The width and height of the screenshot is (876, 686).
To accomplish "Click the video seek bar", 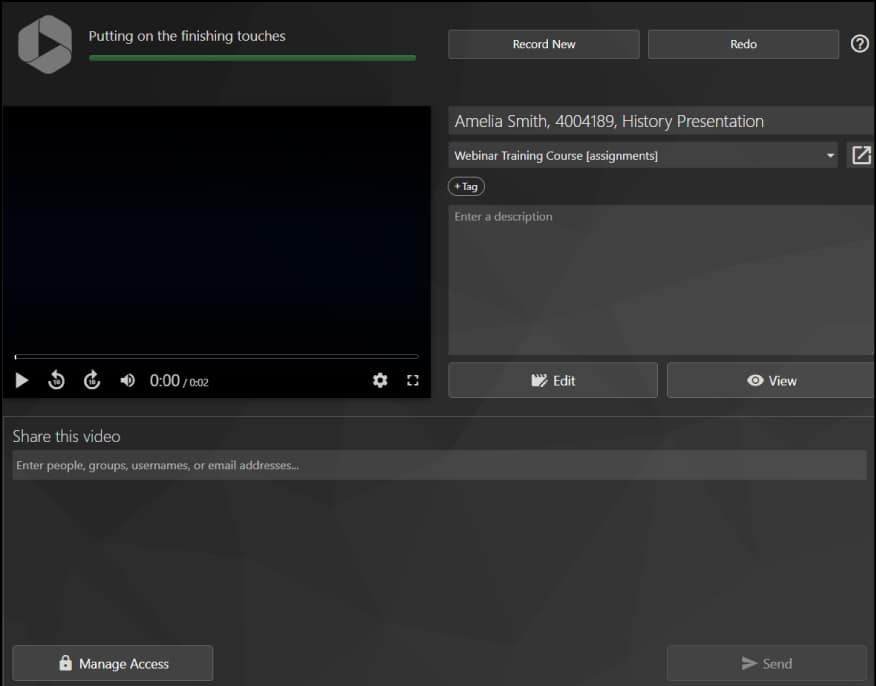I will (216, 356).
